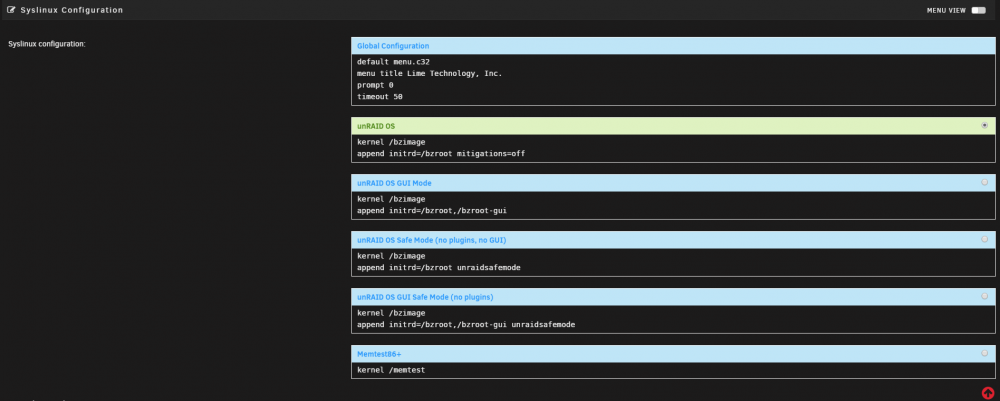Click into the unRAID OS boot text box

click(x=673, y=148)
